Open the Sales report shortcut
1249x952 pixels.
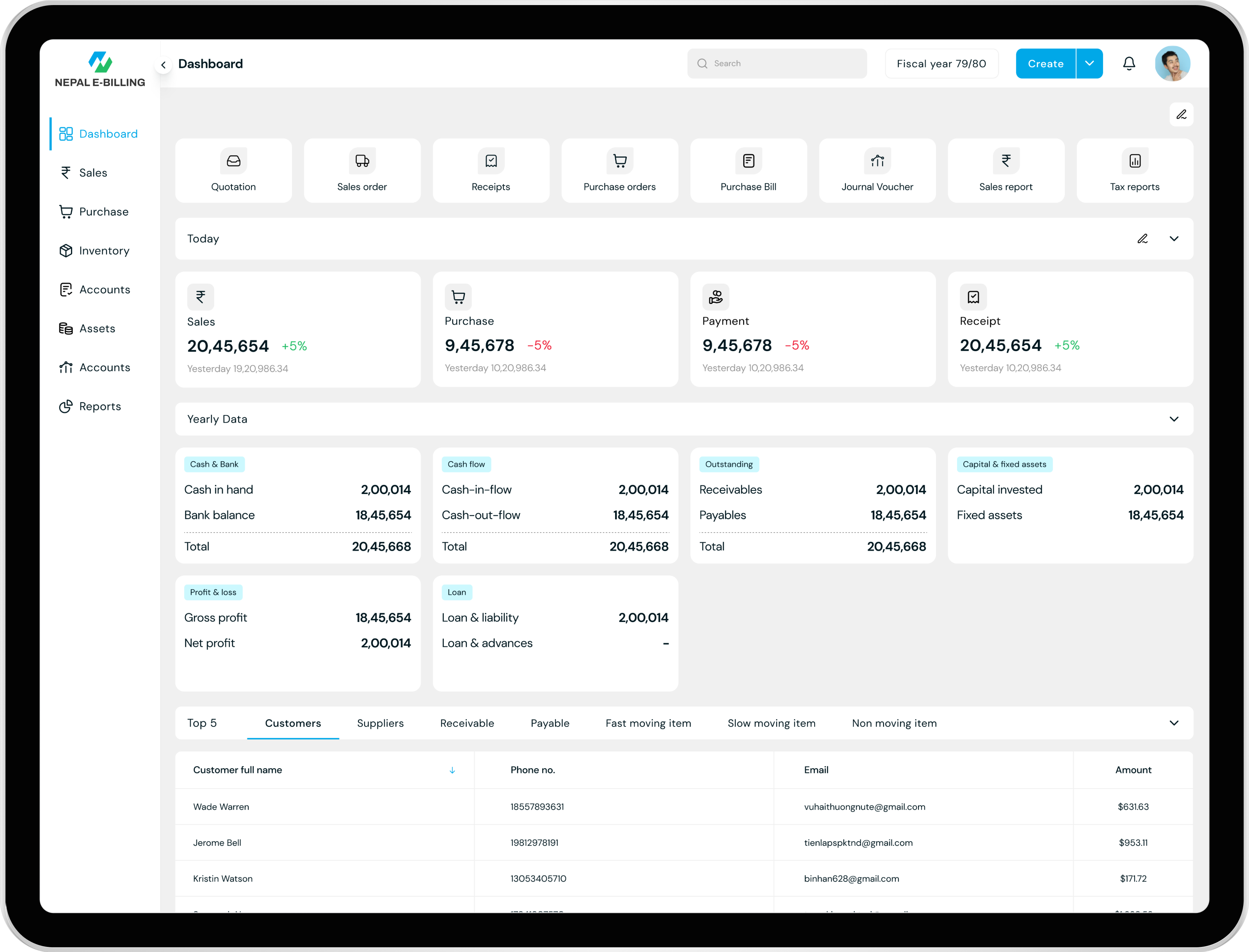(x=1006, y=171)
